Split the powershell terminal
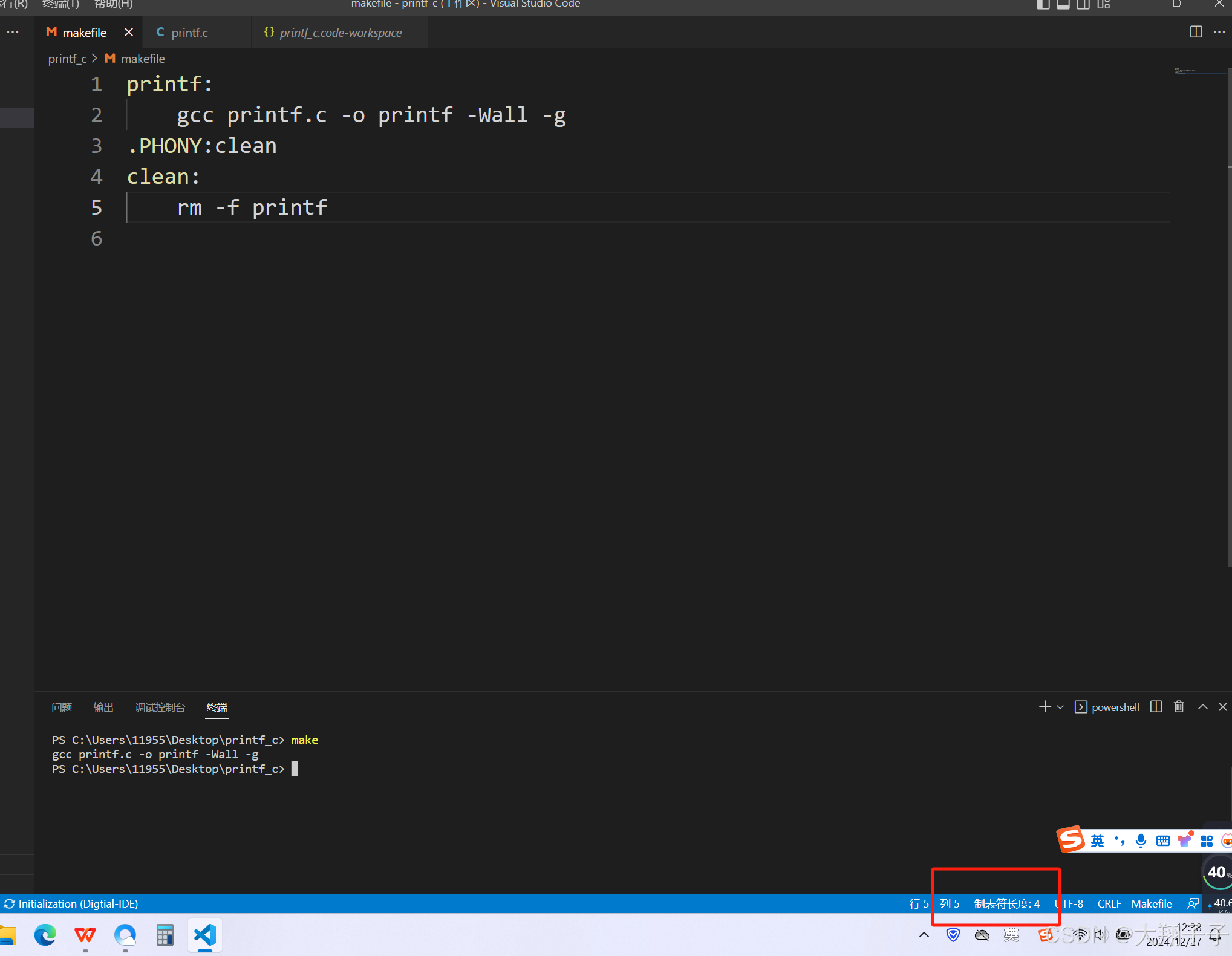The image size is (1232, 956). click(x=1156, y=707)
